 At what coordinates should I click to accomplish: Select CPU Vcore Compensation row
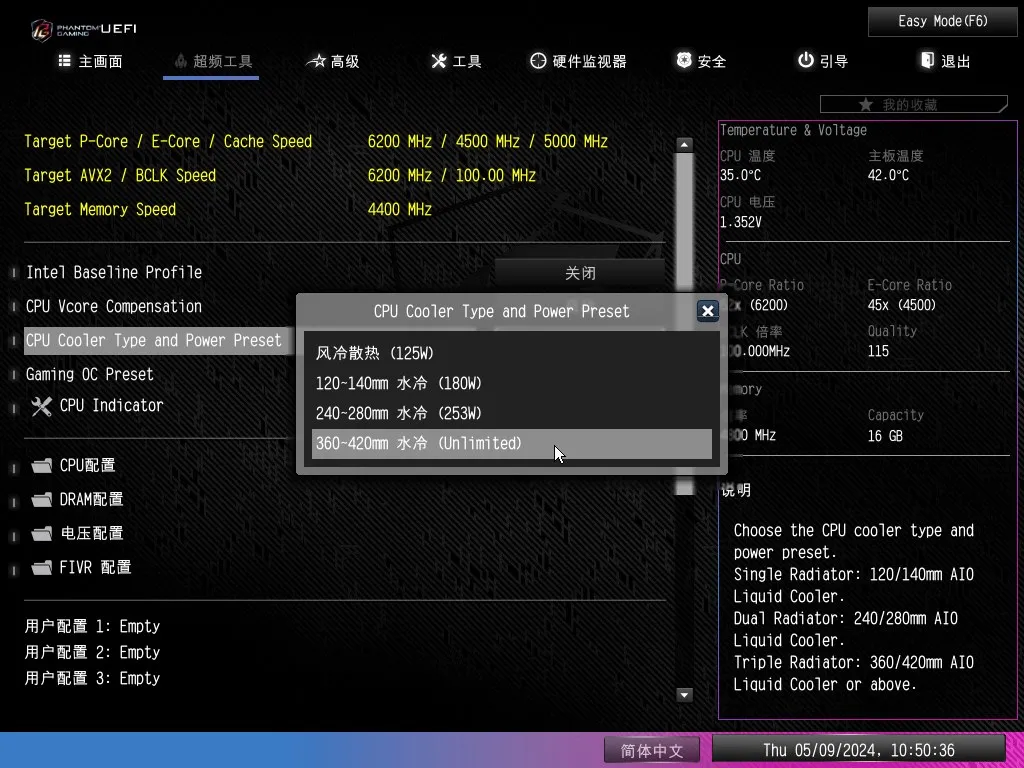(114, 306)
